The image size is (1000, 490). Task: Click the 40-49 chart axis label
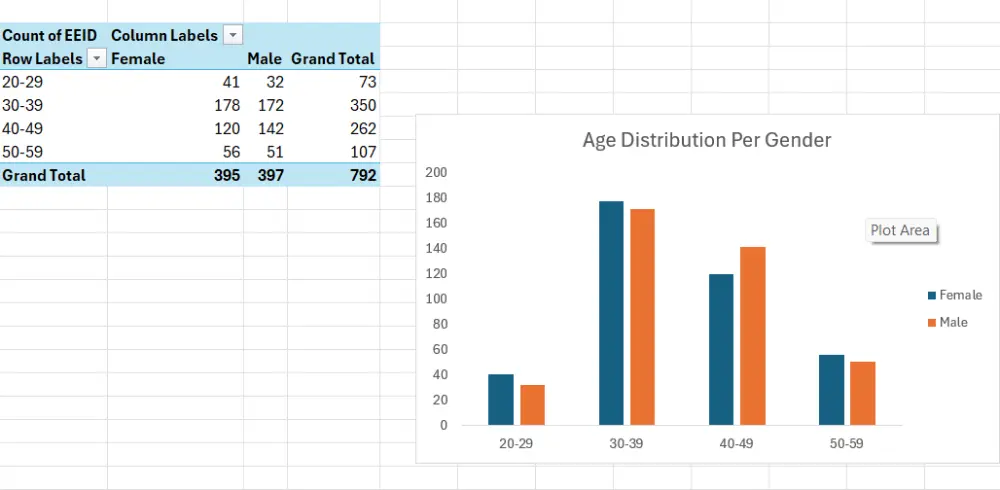pyautogui.click(x=736, y=443)
